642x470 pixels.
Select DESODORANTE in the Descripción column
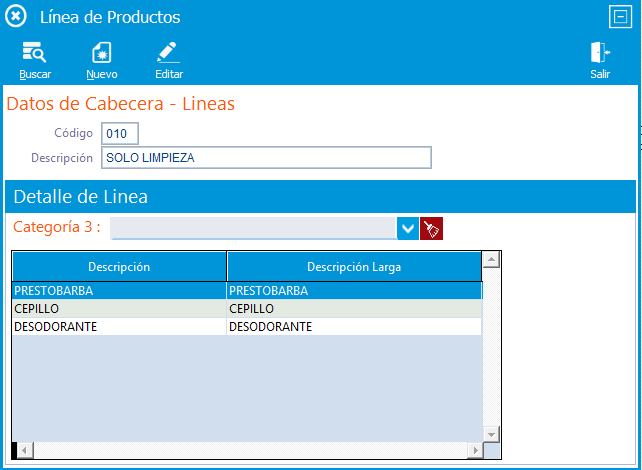click(x=119, y=326)
